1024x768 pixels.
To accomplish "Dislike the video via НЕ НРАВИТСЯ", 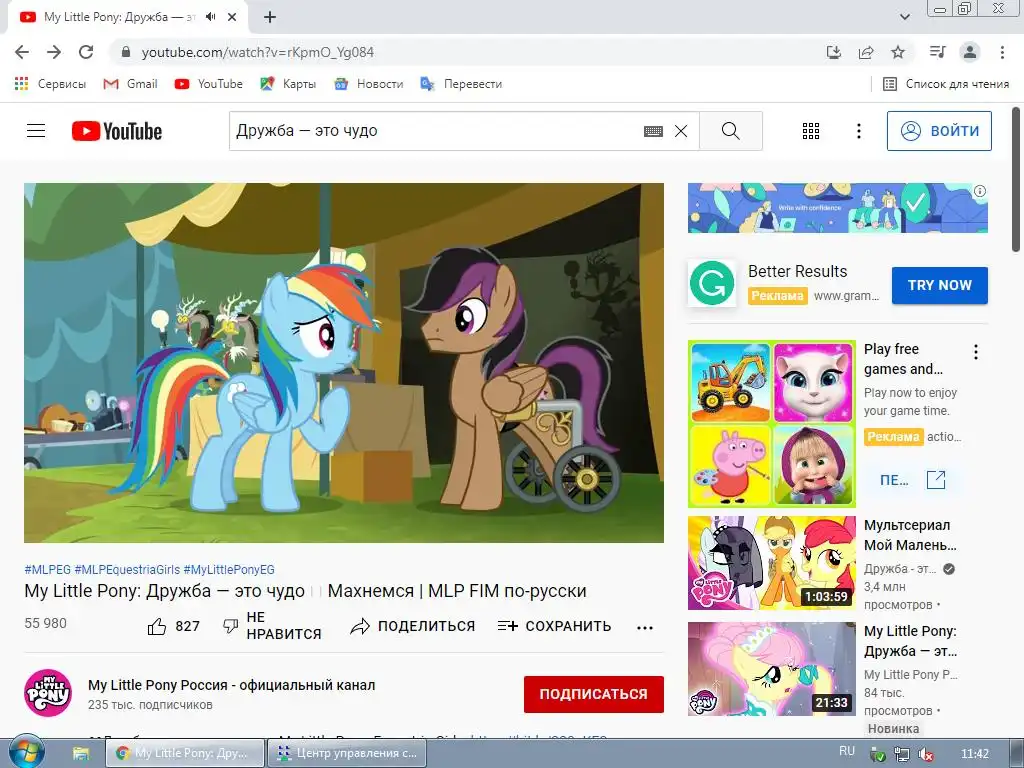I will coord(272,626).
